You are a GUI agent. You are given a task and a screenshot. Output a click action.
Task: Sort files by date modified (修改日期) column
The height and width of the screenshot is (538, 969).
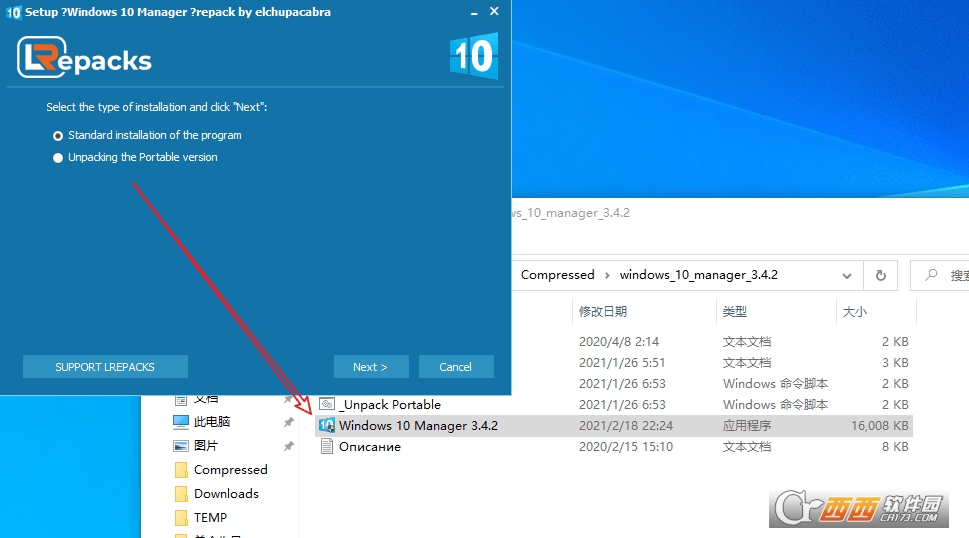(x=603, y=312)
